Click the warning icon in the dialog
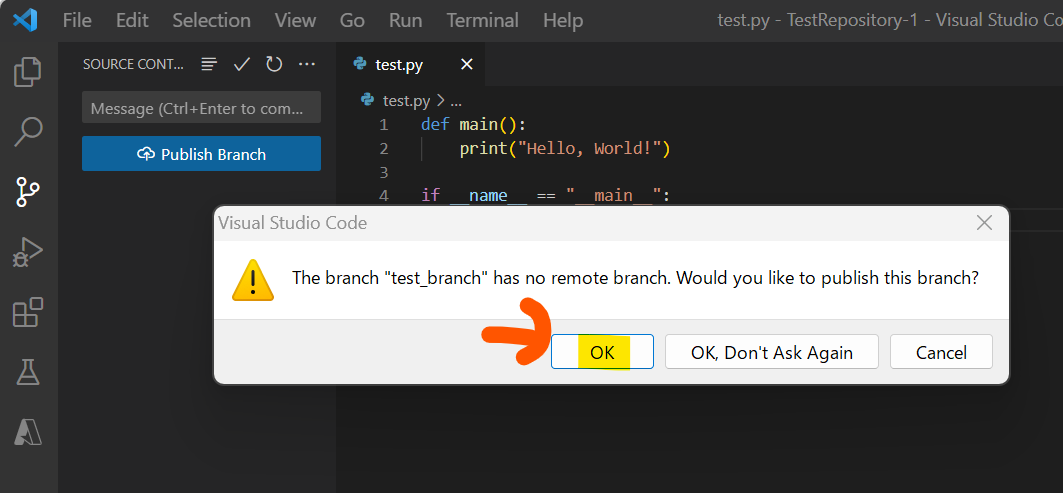This screenshot has width=1063, height=493. coord(253,279)
